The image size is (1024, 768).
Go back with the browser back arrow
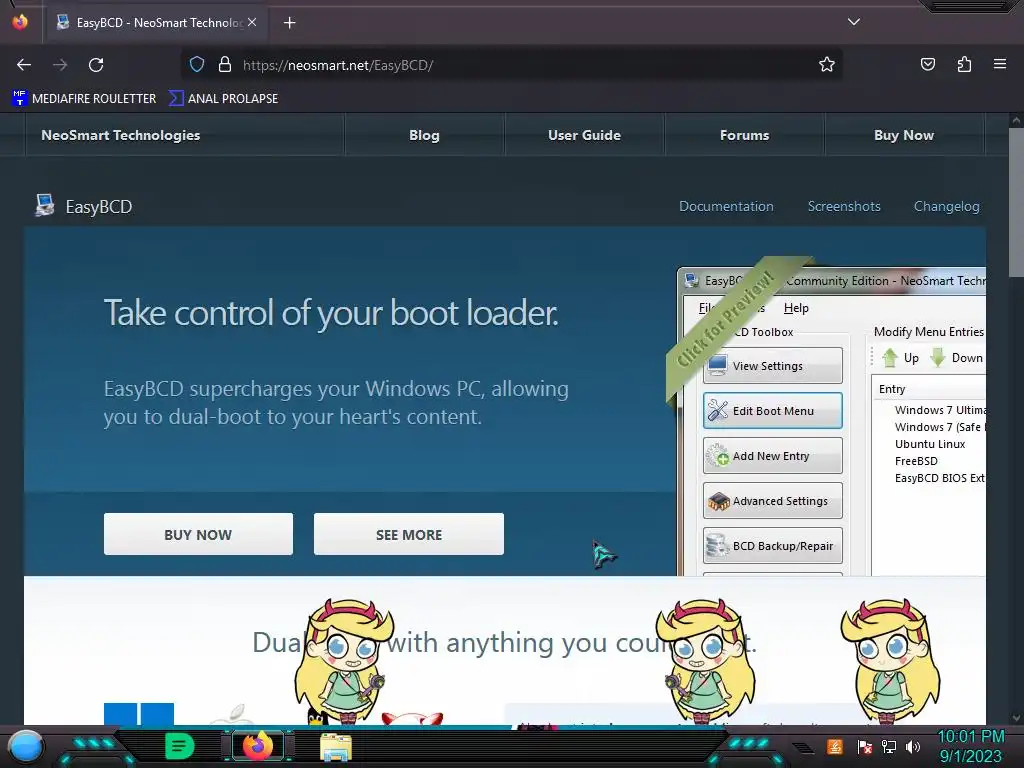tap(24, 65)
